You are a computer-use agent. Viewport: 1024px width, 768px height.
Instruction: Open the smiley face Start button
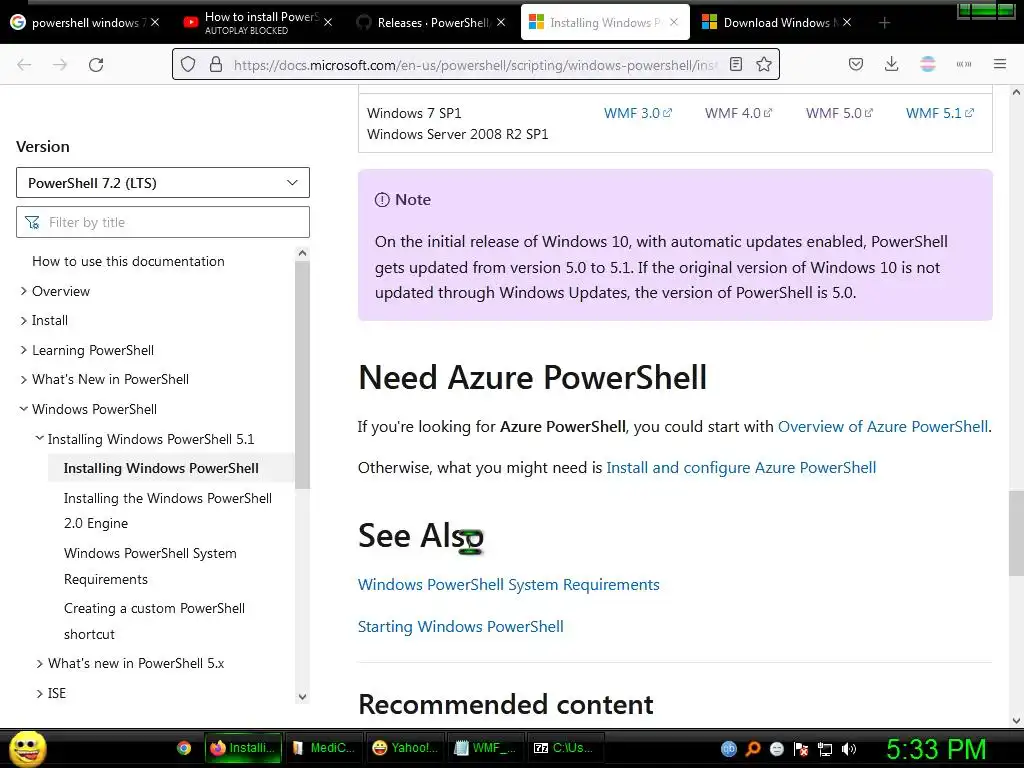(27, 748)
